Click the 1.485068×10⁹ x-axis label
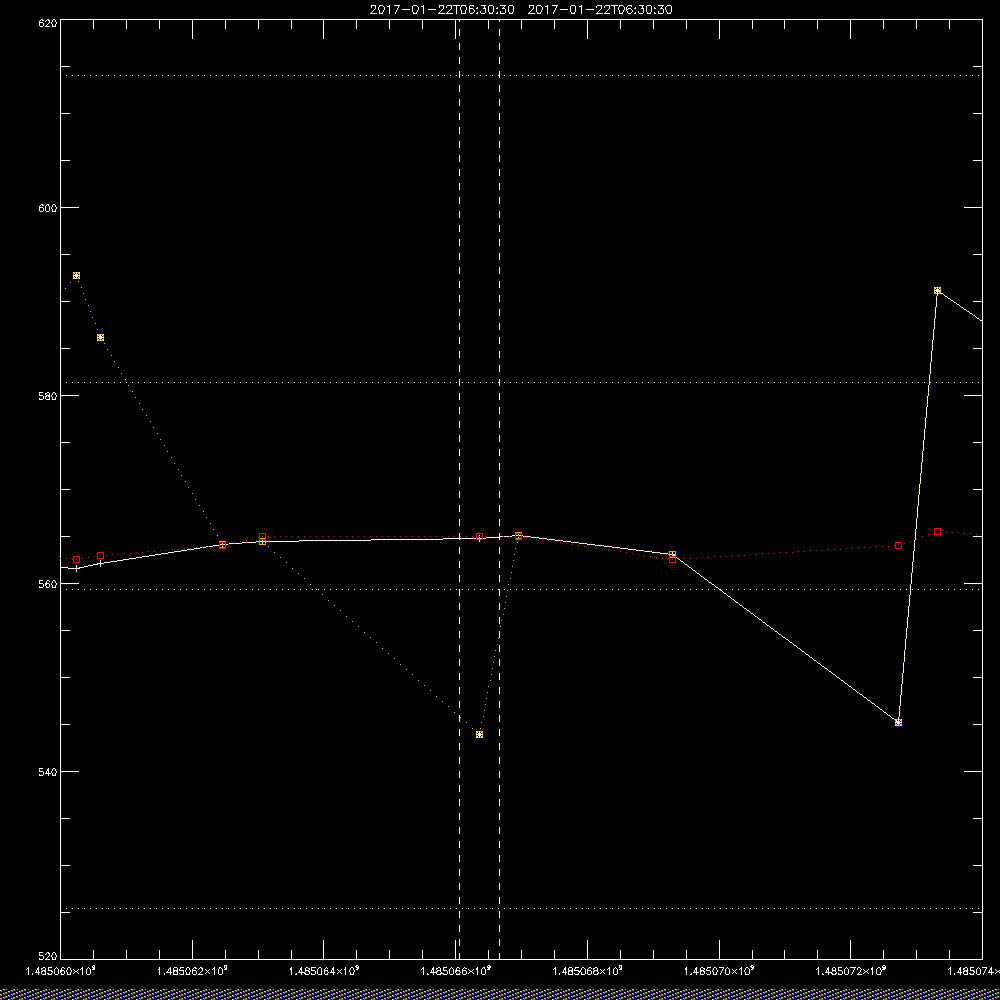The image size is (1000, 1000). coord(588,971)
